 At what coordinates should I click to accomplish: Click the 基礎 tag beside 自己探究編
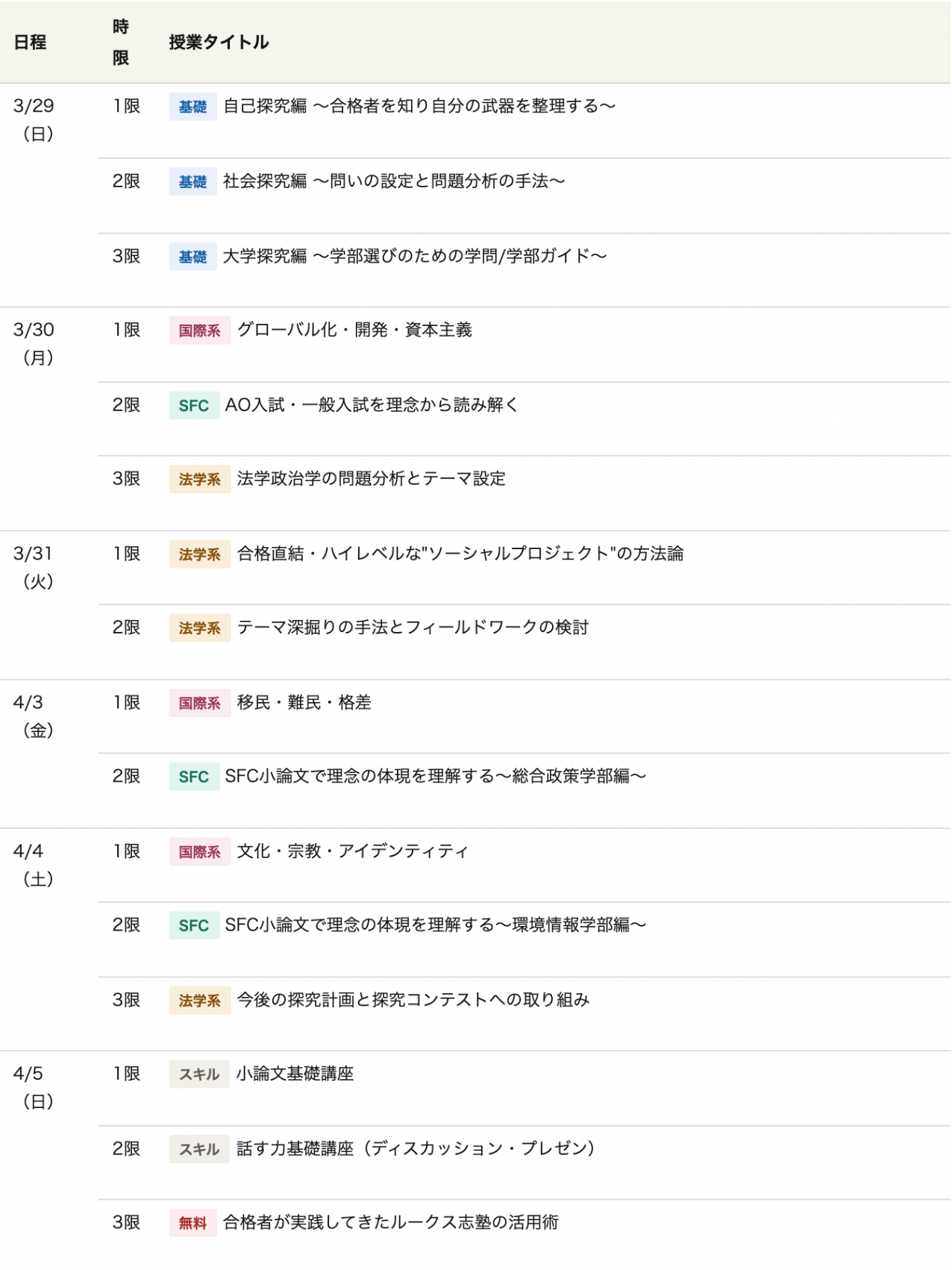(x=192, y=107)
